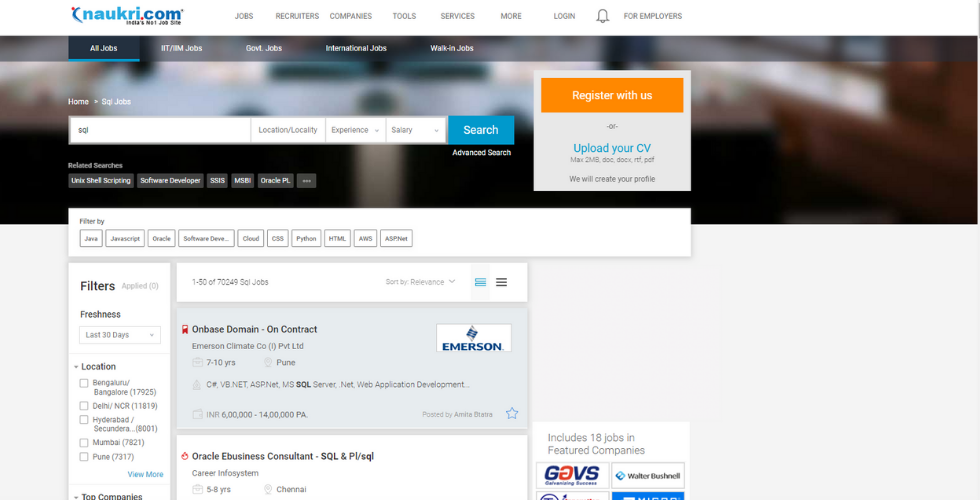Open the Sort by Relevance dropdown

[x=421, y=282]
